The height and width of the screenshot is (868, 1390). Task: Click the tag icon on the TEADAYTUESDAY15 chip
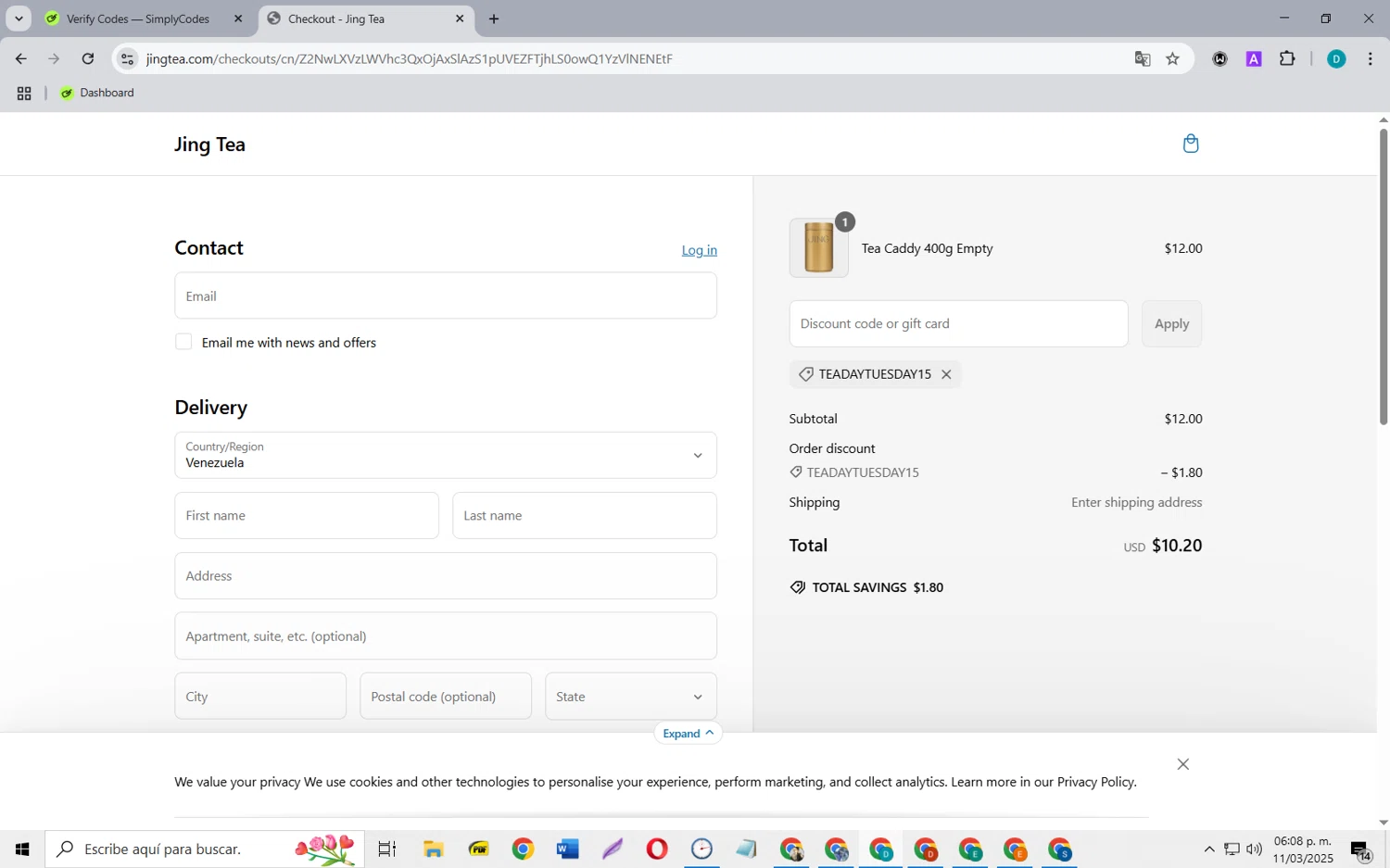click(x=806, y=374)
